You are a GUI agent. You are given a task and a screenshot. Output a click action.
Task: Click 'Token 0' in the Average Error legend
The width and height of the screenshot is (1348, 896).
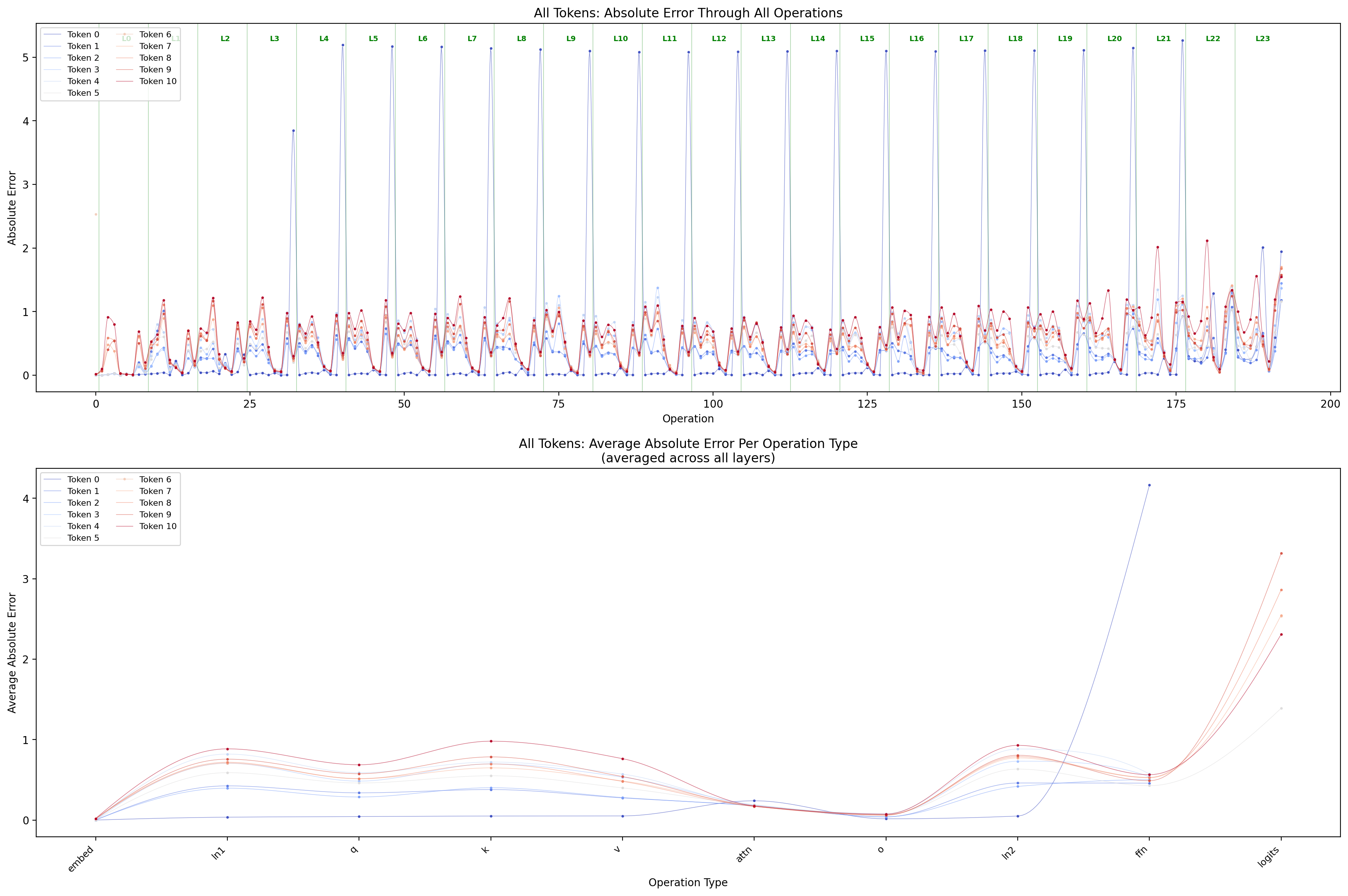(x=83, y=479)
